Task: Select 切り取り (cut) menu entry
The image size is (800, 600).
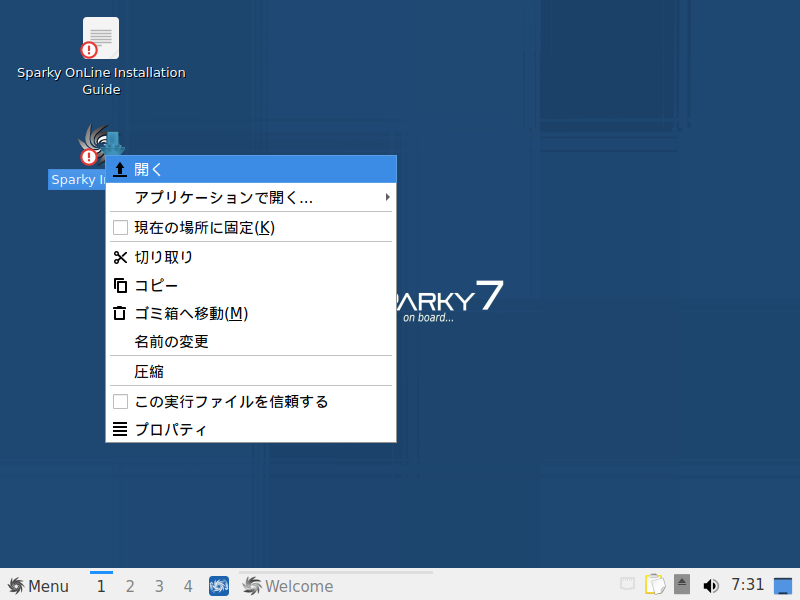Action: click(x=251, y=257)
